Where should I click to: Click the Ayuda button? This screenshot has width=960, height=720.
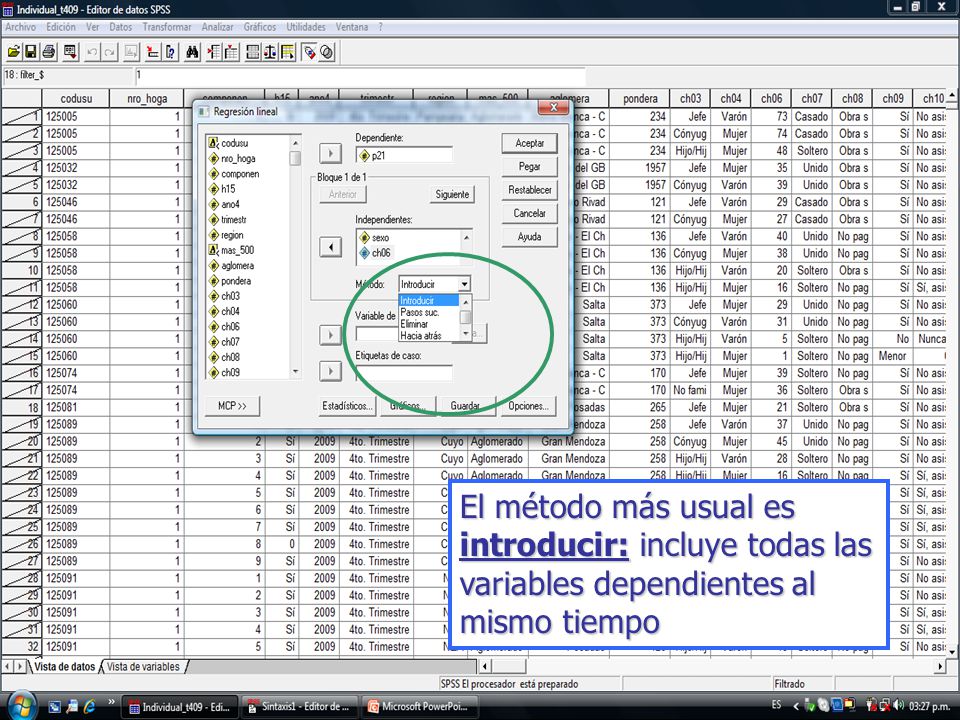pyautogui.click(x=530, y=236)
